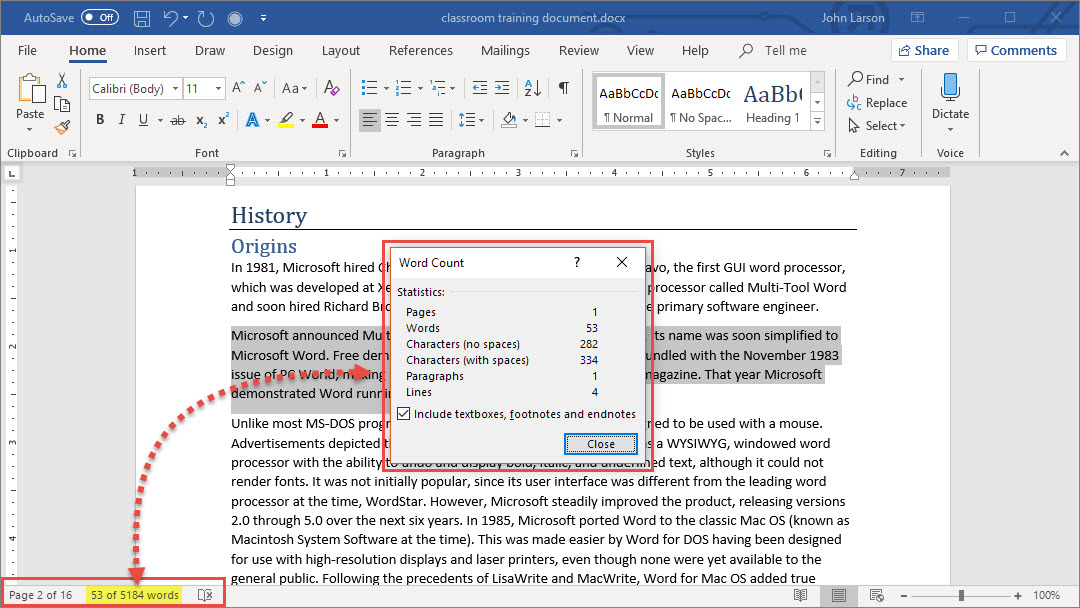The height and width of the screenshot is (608, 1080).
Task: Expand the Styles gallery
Action: (817, 121)
